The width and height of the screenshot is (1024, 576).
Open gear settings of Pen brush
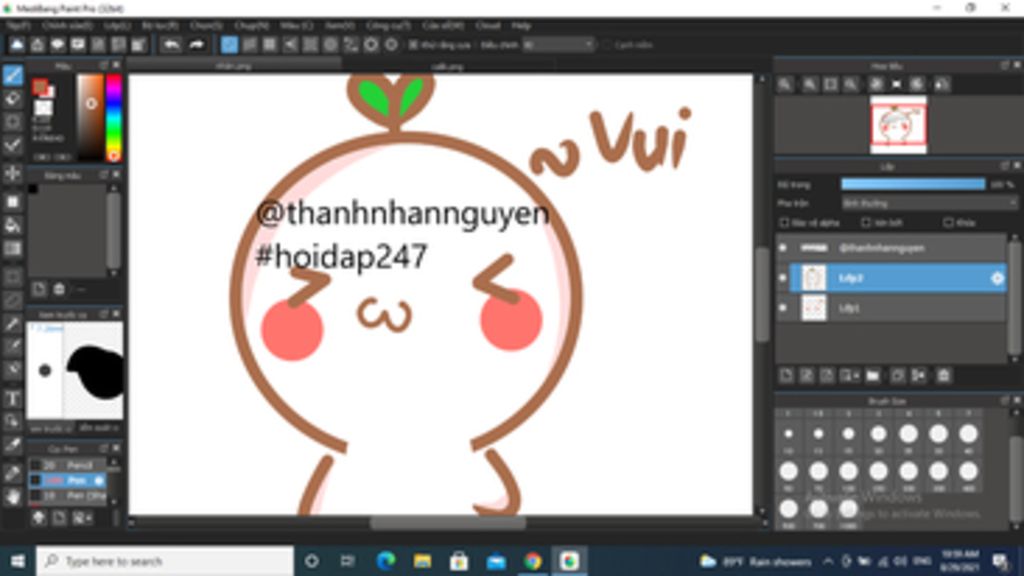tap(99, 481)
